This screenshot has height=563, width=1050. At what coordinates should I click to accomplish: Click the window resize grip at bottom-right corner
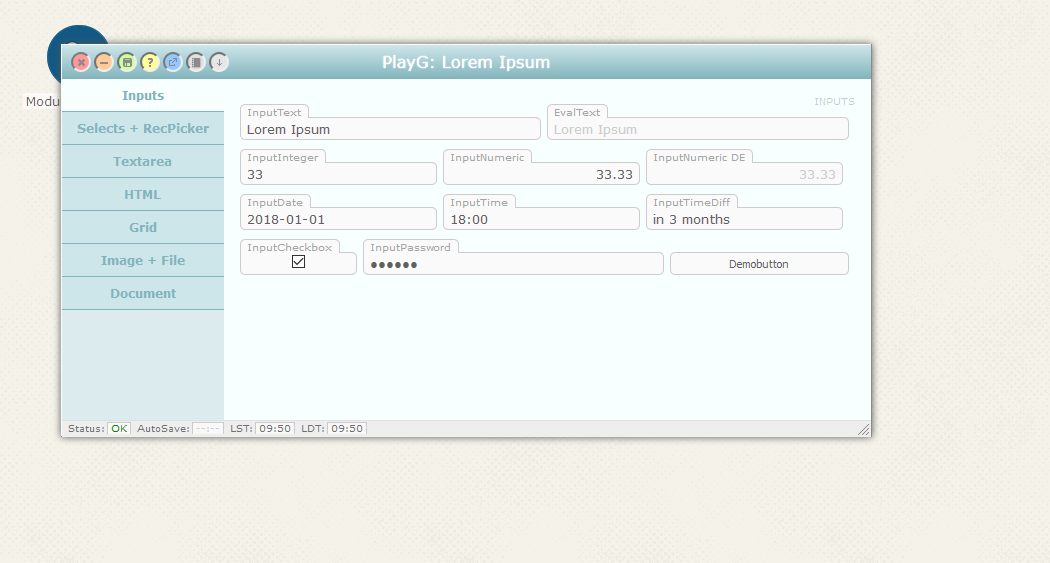point(863,429)
